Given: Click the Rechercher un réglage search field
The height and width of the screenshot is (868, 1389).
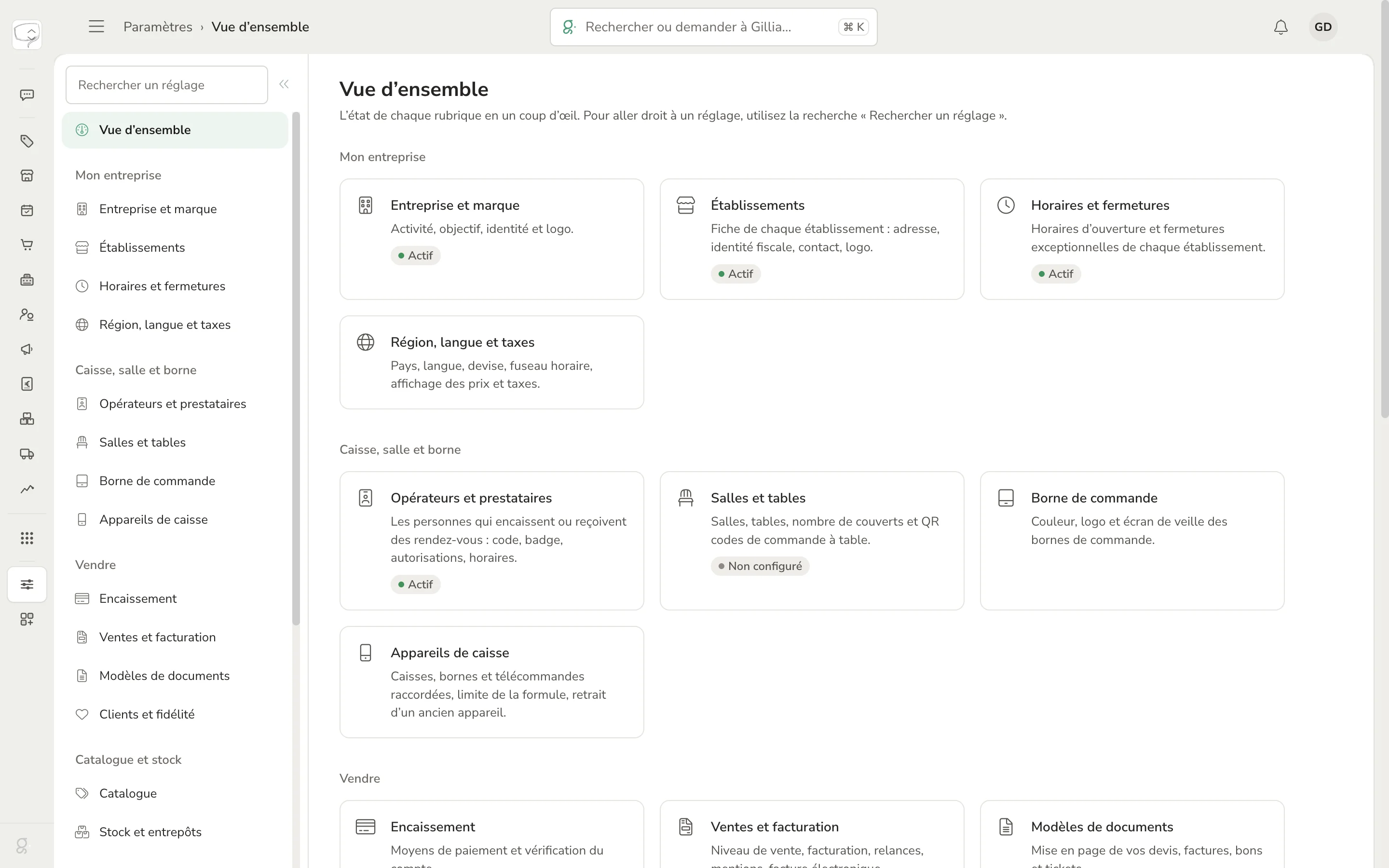Looking at the screenshot, I should click(166, 85).
